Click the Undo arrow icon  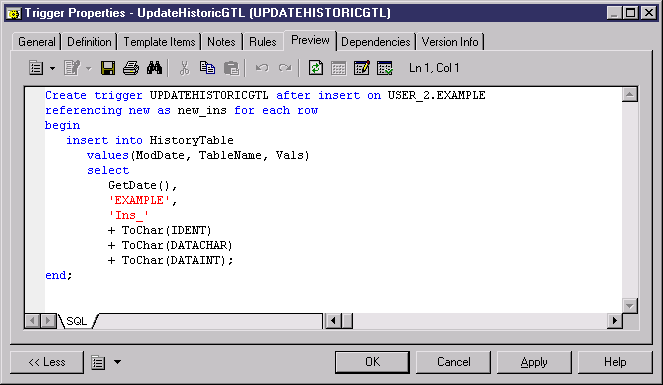coord(262,68)
